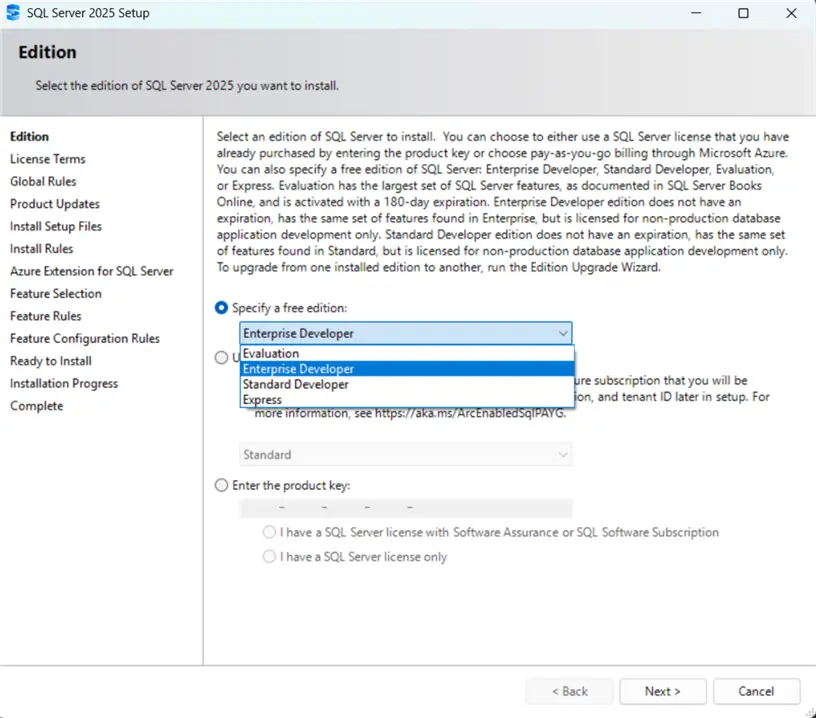The height and width of the screenshot is (718, 816).
Task: Select License Terms step in the sidebar
Action: 48,159
